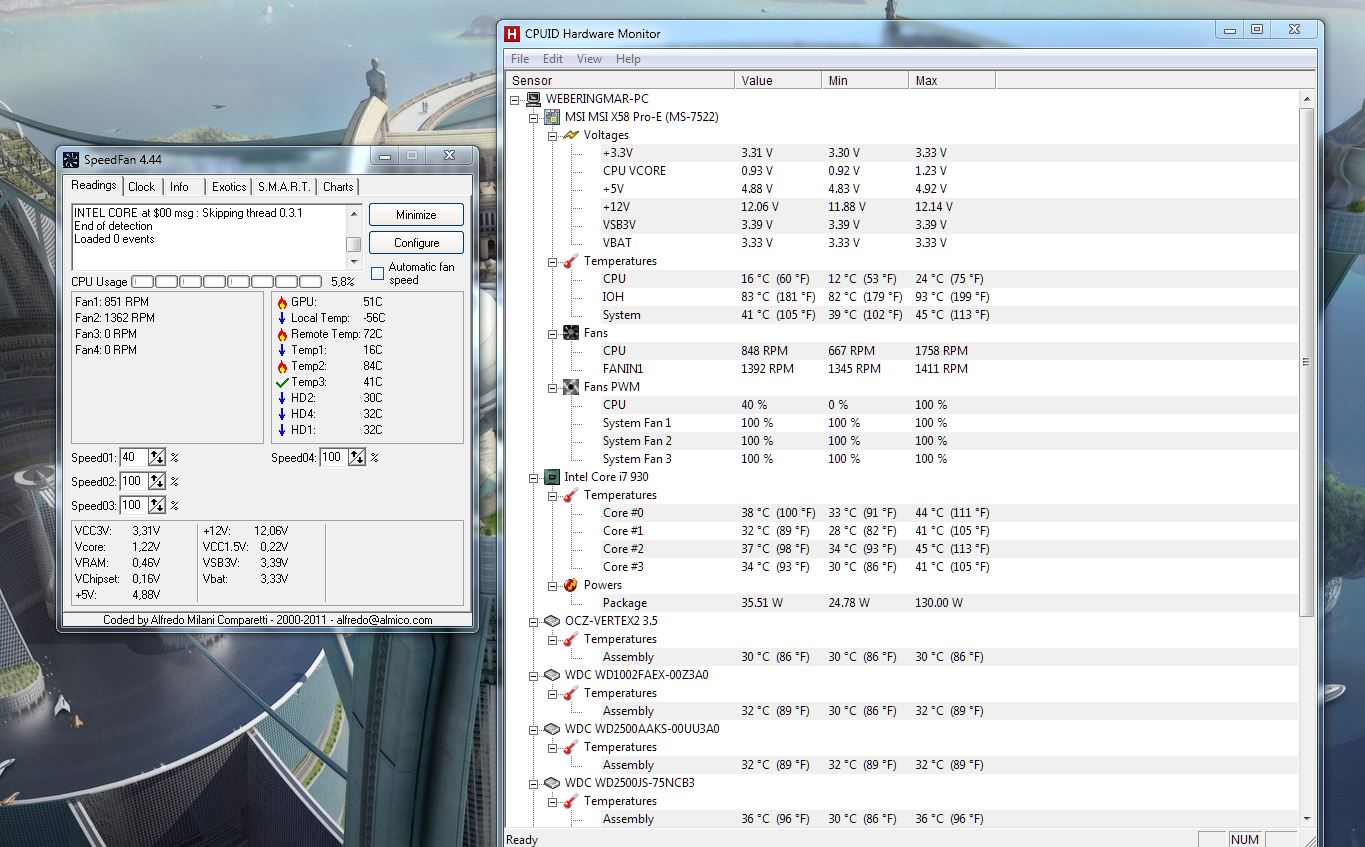Viewport: 1365px width, 847px height.
Task: Switch to the Clock tab in SpeedFan
Action: pos(142,187)
